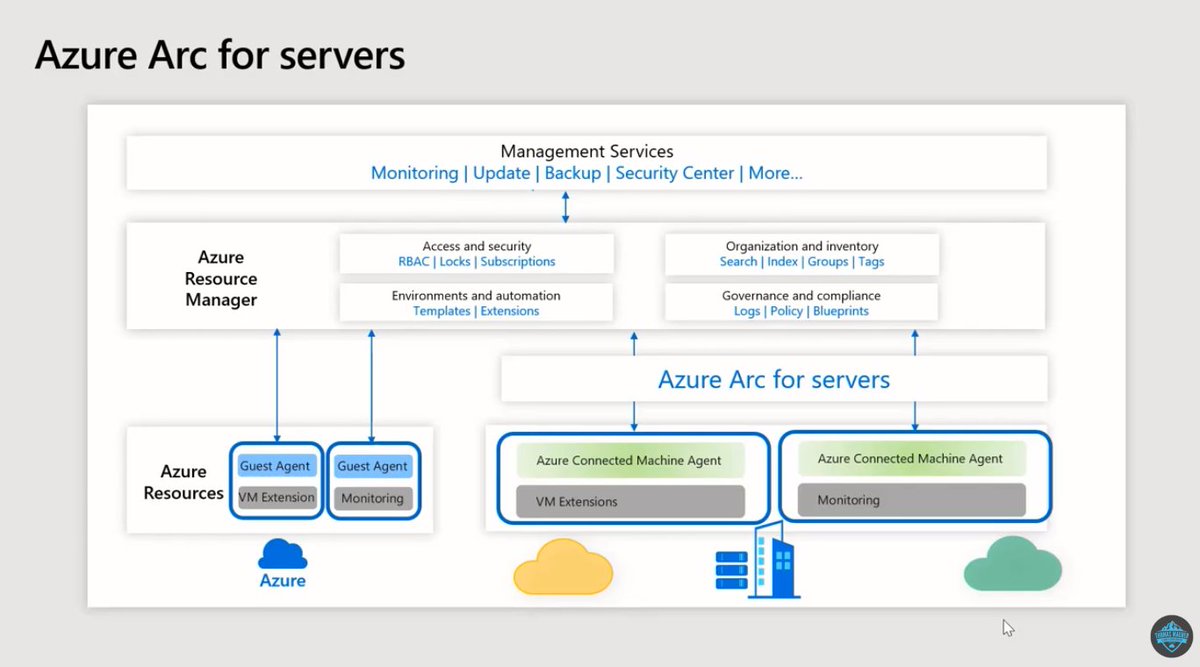Select the Index link
The width and height of the screenshot is (1200, 667).
click(782, 262)
